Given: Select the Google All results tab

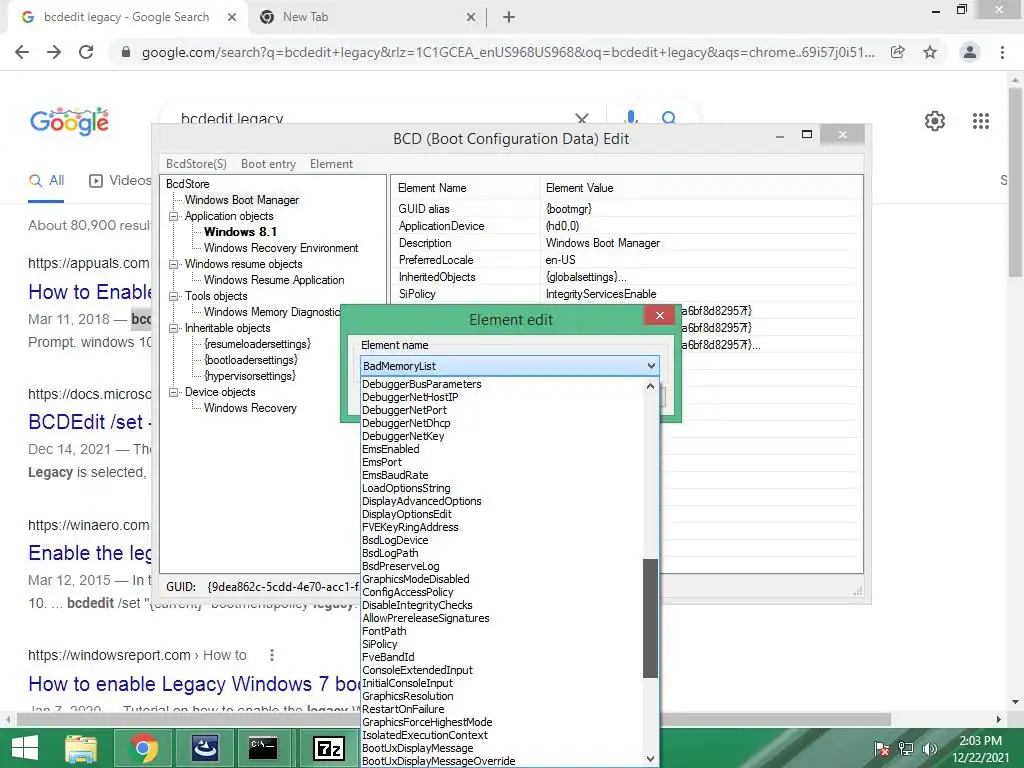Looking at the screenshot, I should (x=46, y=181).
